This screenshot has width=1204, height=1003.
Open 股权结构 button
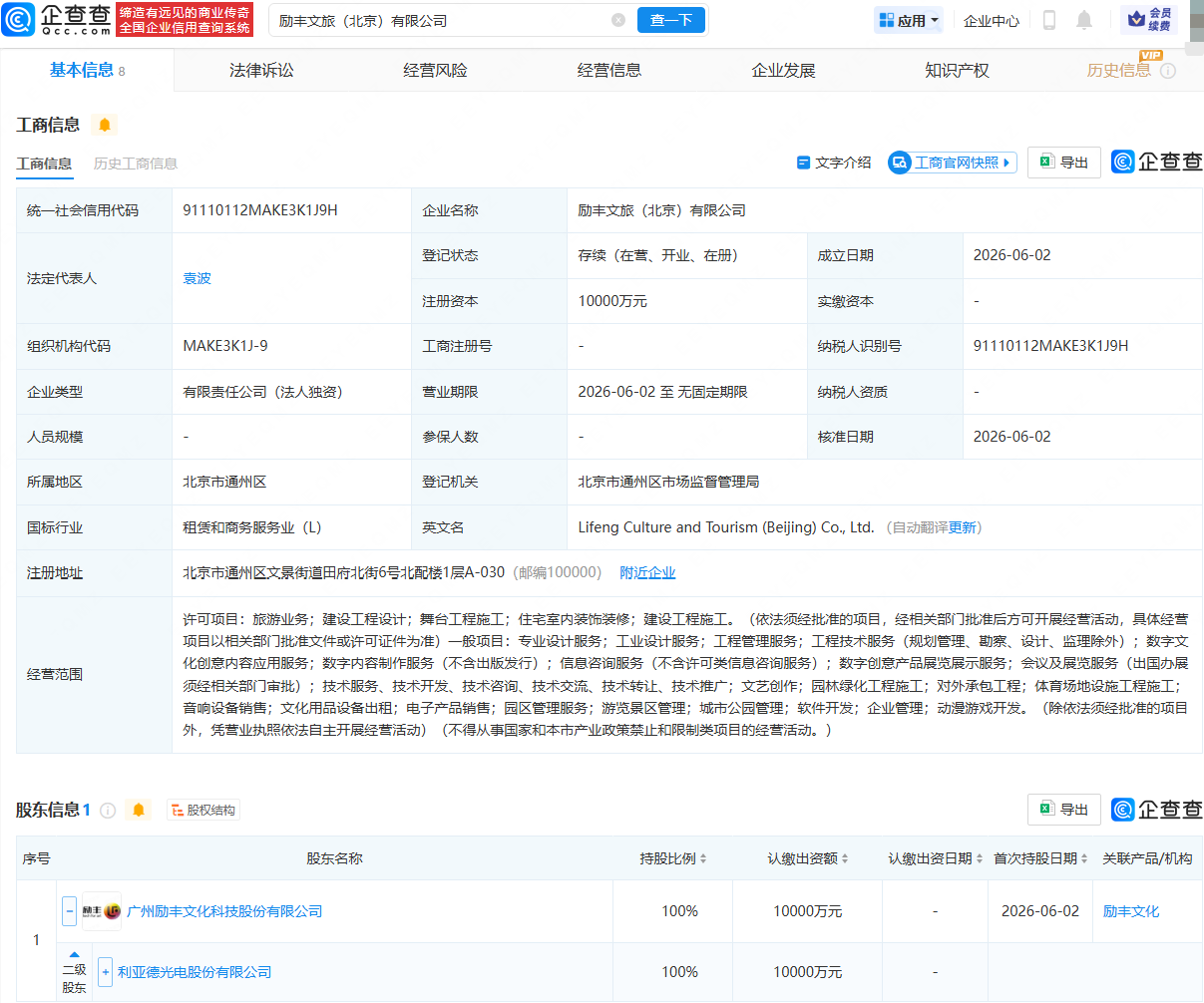pos(203,811)
